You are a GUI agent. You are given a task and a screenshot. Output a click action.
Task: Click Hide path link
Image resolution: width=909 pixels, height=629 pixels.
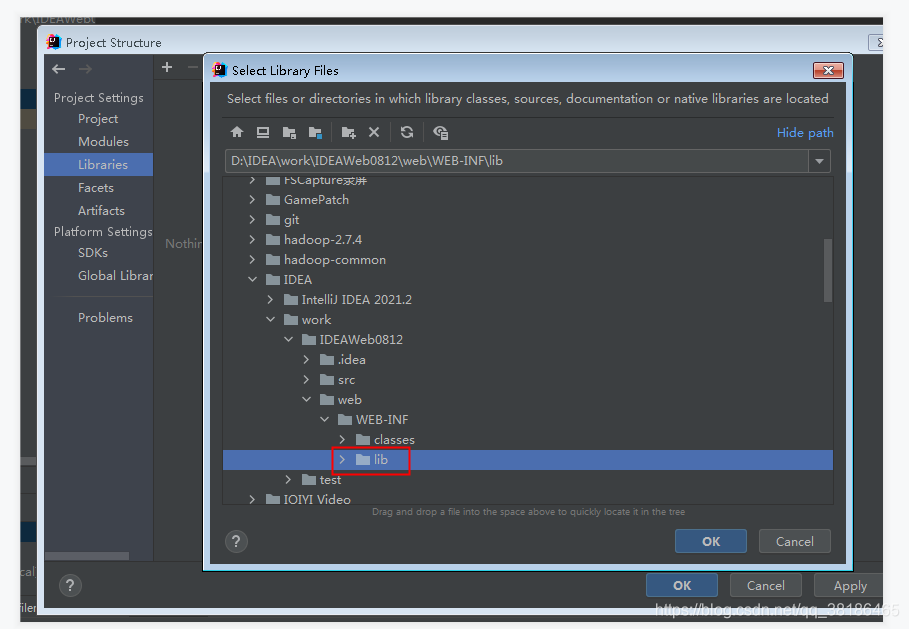click(805, 133)
